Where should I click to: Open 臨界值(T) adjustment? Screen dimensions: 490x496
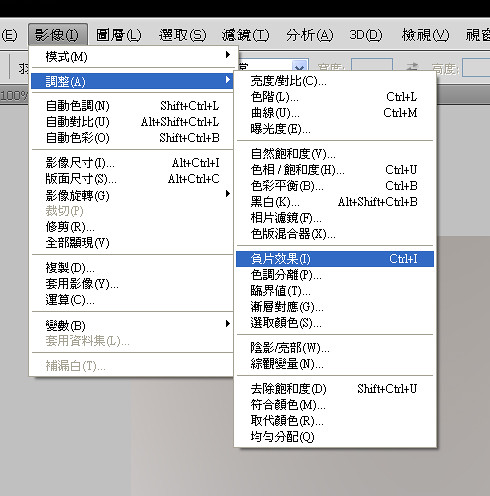tap(335, 291)
